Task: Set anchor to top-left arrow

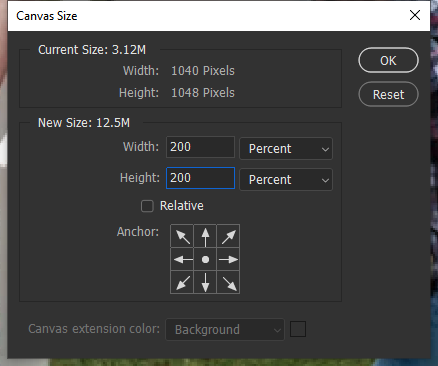Action: tap(182, 236)
